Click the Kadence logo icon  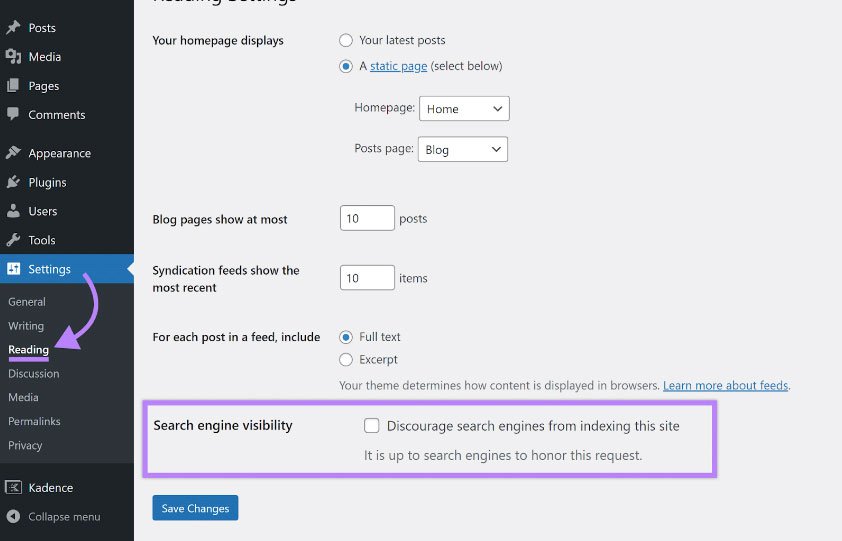[13, 488]
